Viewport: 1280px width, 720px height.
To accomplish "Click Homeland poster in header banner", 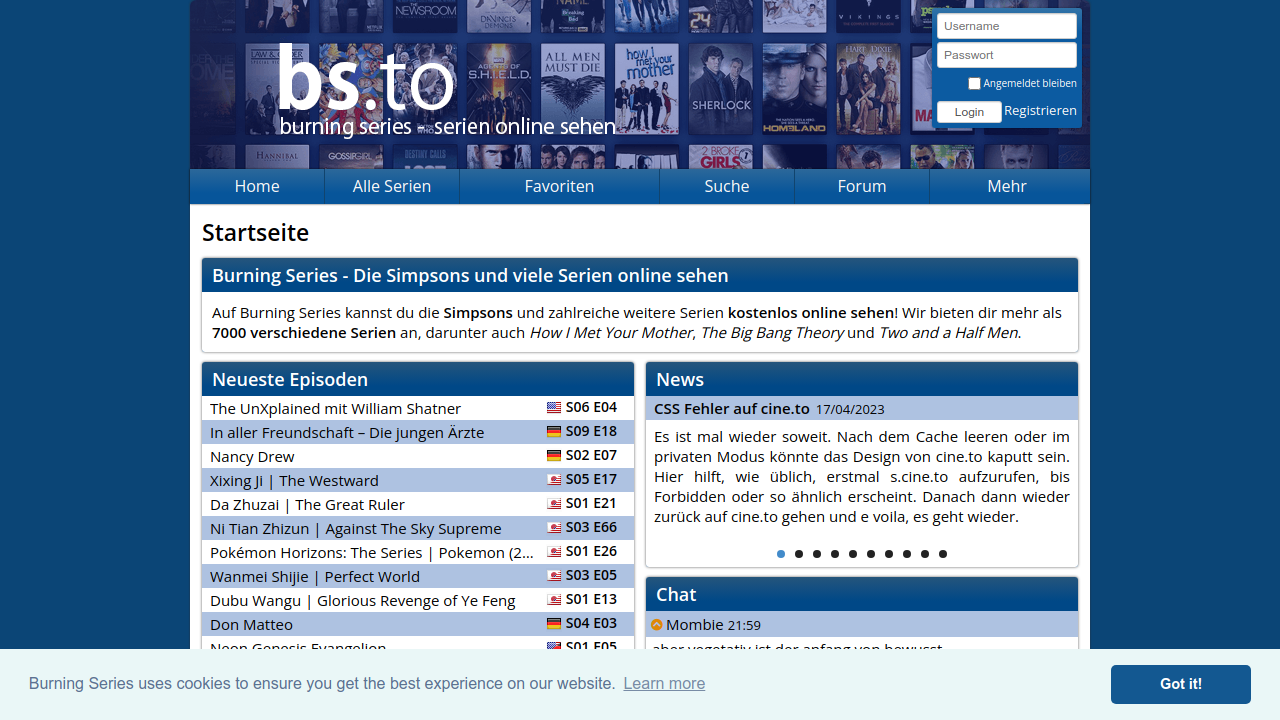I will tap(795, 89).
